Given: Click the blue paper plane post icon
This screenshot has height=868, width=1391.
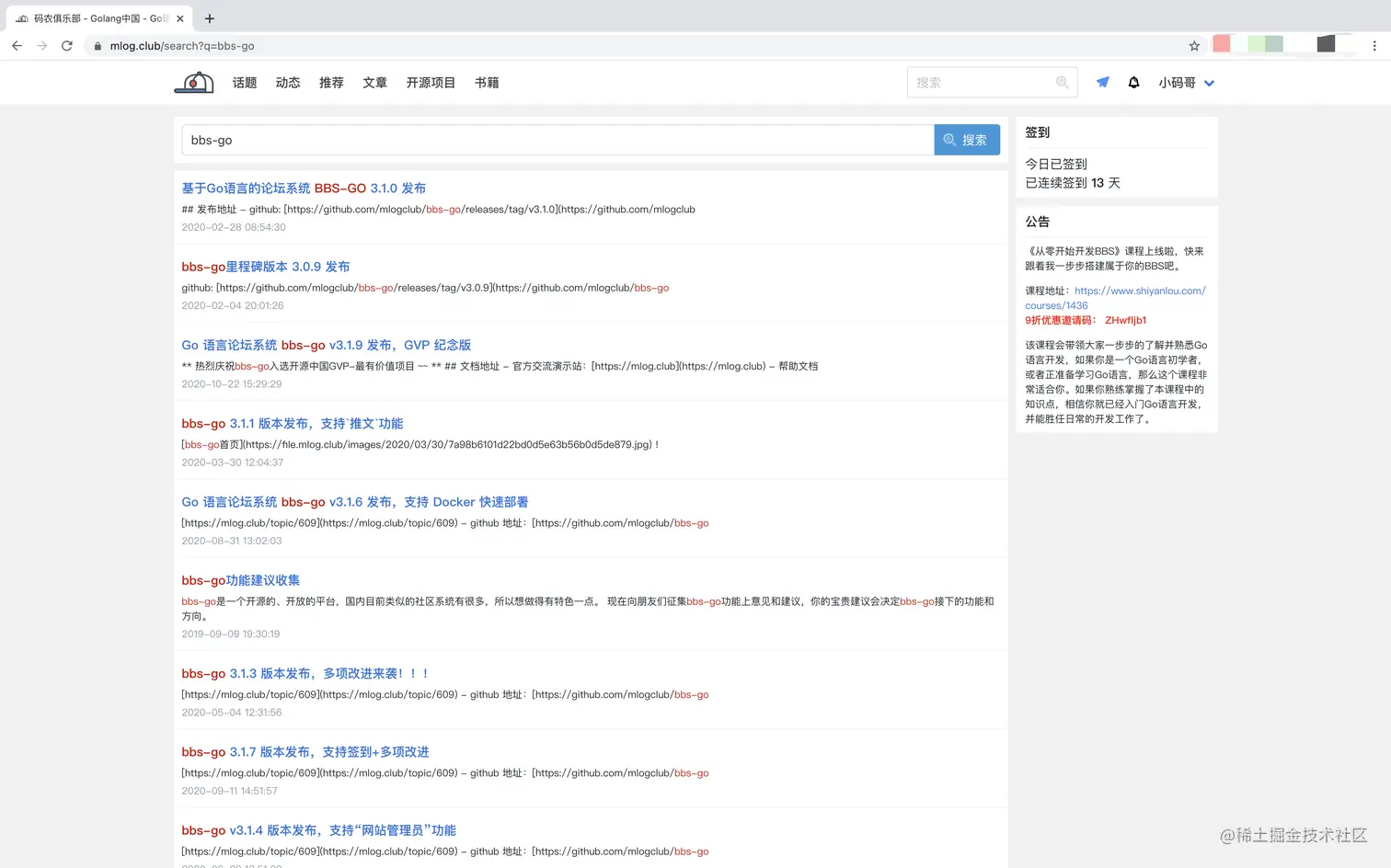Looking at the screenshot, I should coord(1102,82).
